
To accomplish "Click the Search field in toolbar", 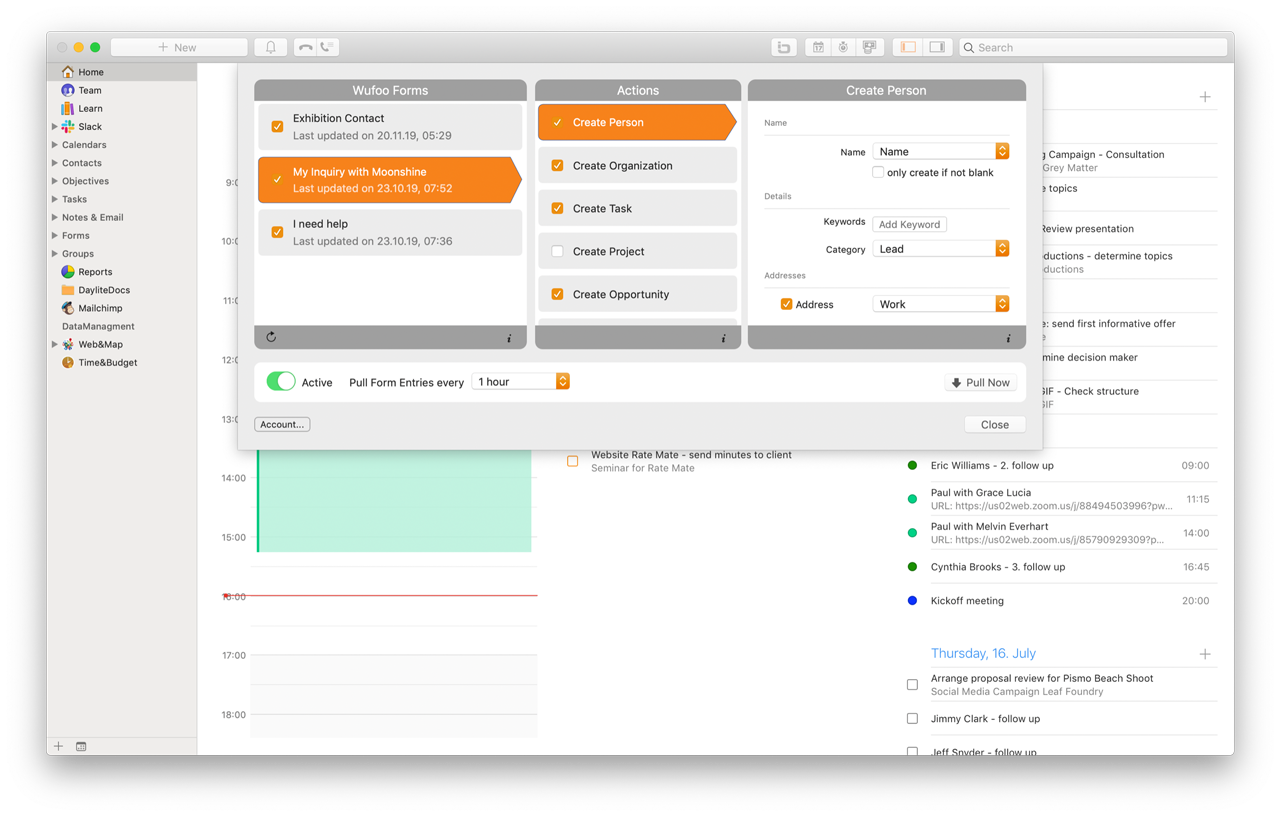I will [1092, 47].
